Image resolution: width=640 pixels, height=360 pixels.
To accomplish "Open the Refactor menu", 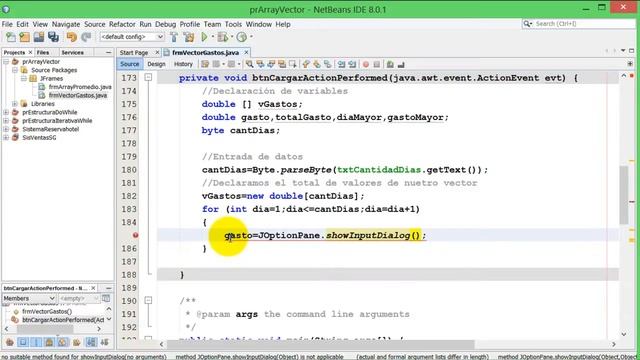I will point(122,24).
